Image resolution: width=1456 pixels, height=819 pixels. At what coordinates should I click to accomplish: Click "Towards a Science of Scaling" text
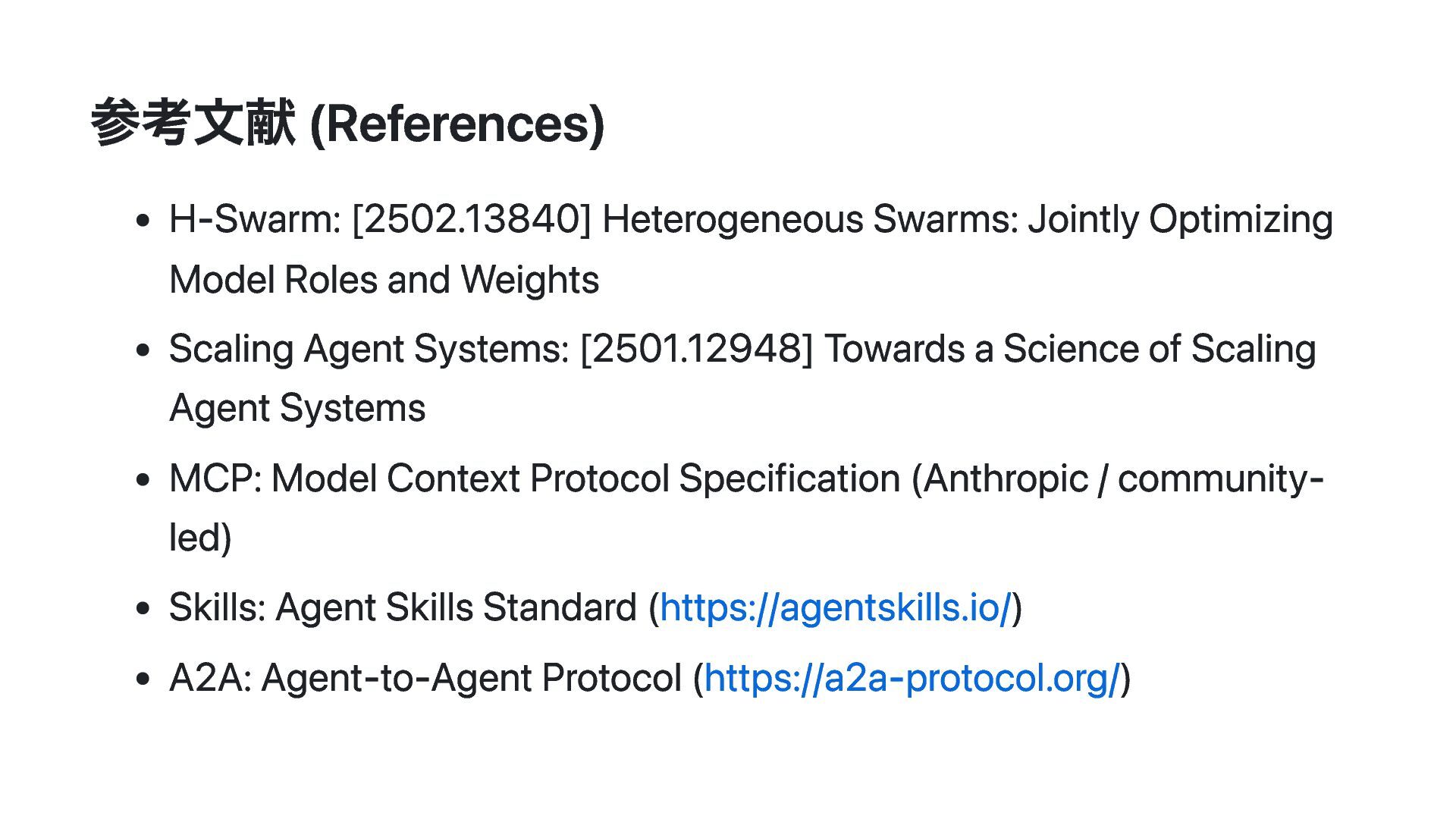click(1069, 350)
